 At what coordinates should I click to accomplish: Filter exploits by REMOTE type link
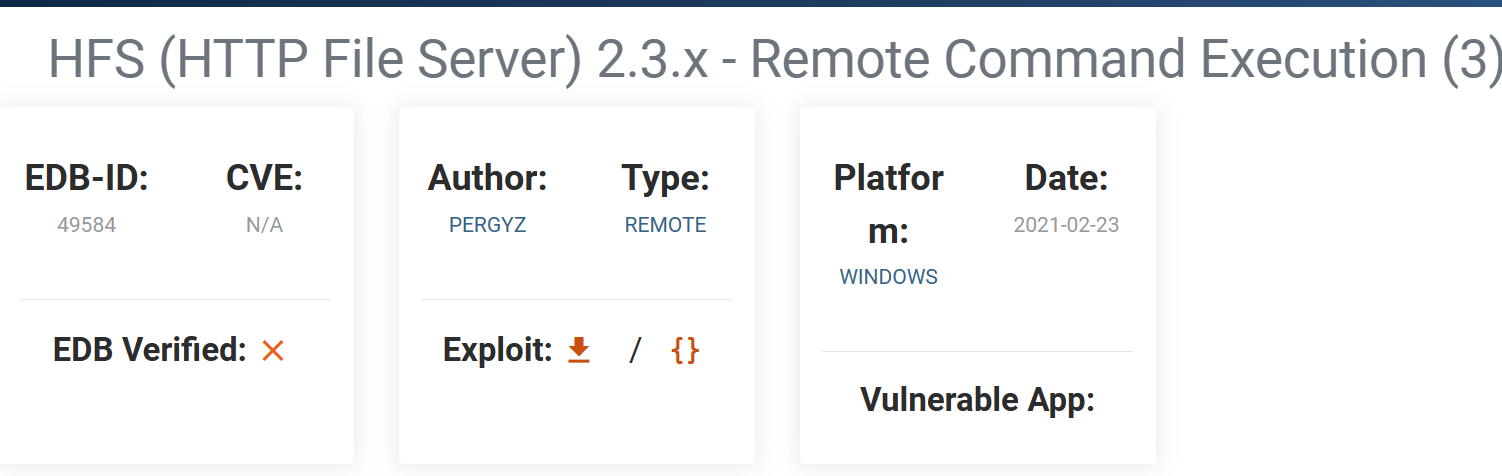click(x=665, y=225)
